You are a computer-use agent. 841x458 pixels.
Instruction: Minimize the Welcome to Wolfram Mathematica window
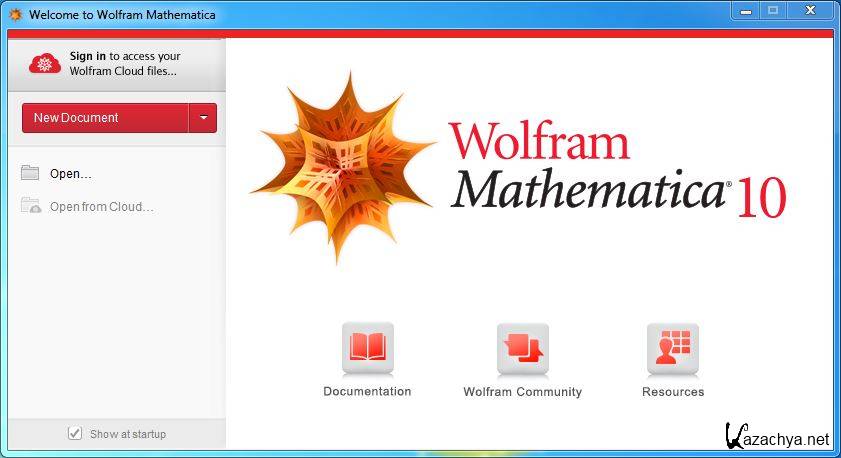[745, 10]
